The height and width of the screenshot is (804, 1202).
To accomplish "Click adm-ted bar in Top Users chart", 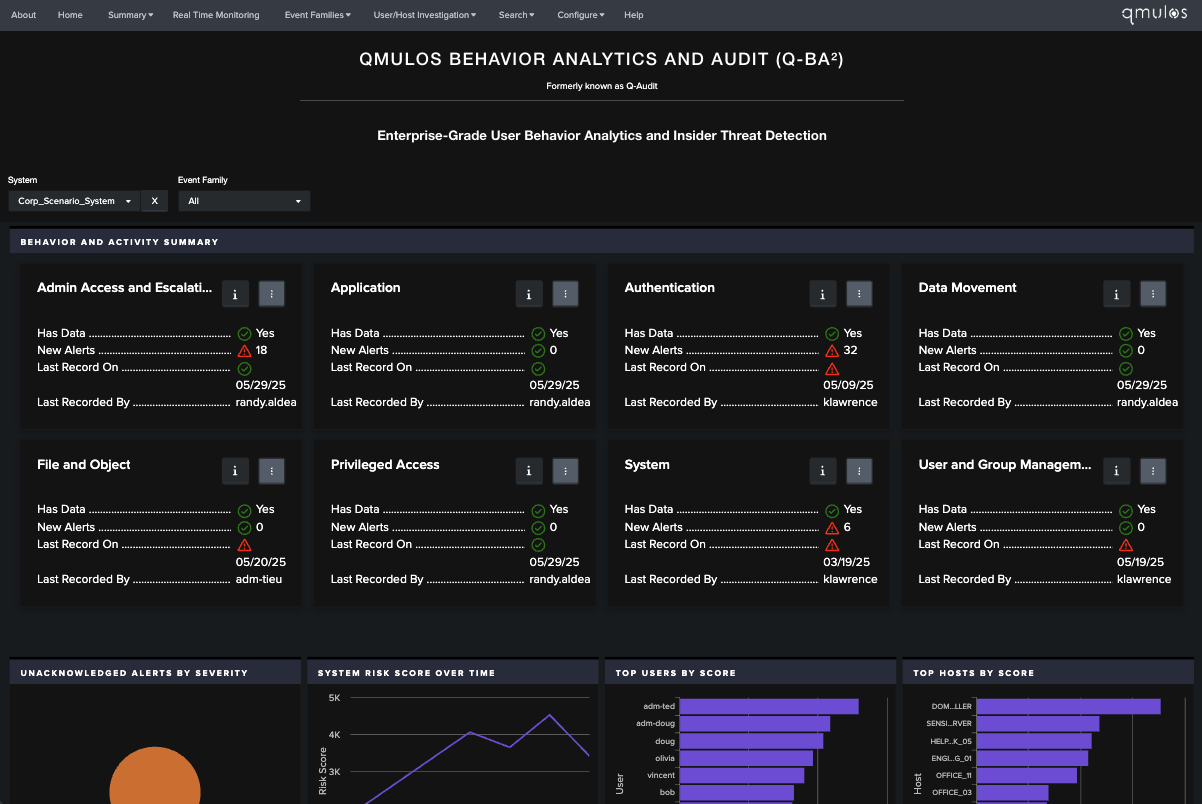I will [769, 706].
